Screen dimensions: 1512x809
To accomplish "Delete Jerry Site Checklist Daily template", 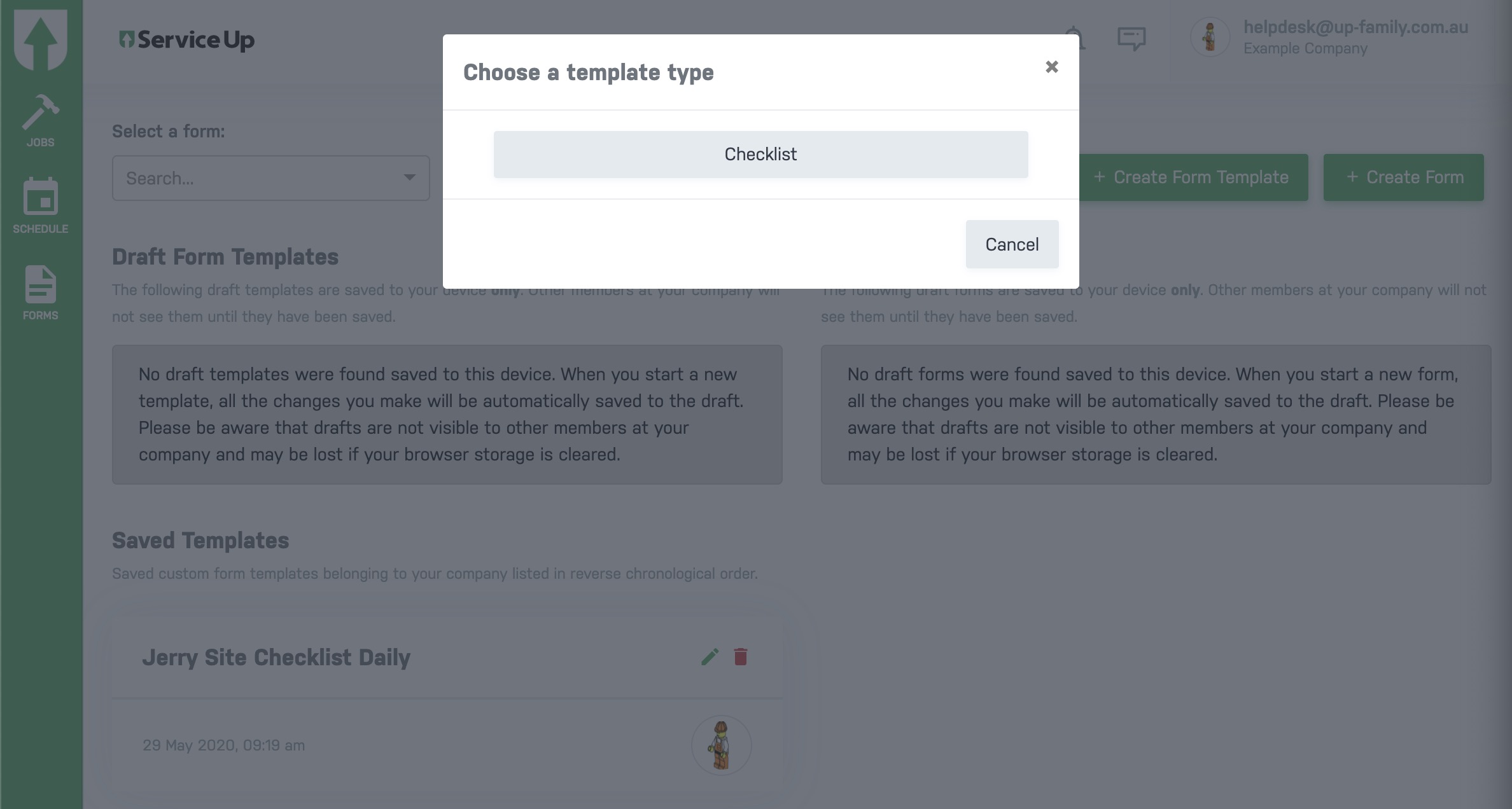I will [740, 656].
